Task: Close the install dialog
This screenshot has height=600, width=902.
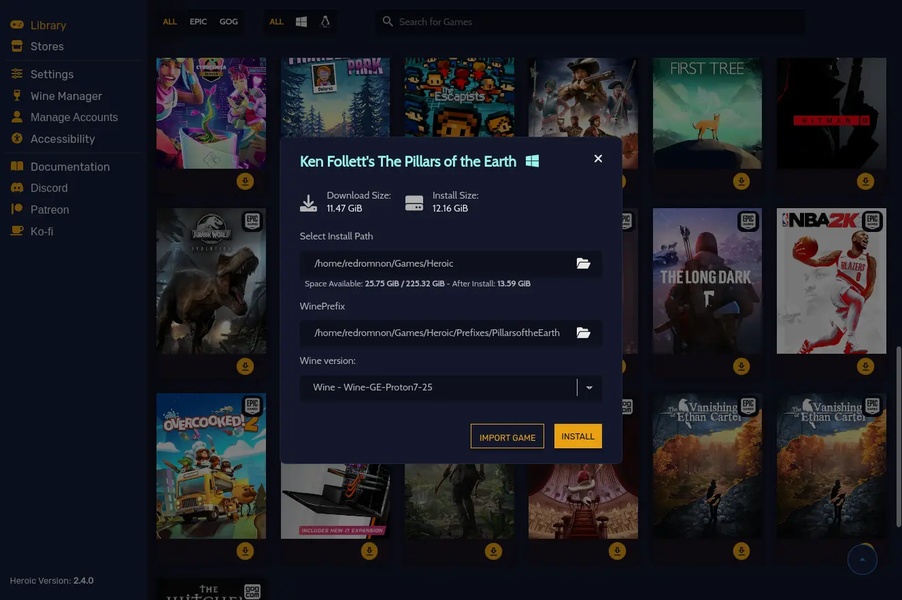Action: coord(598,159)
